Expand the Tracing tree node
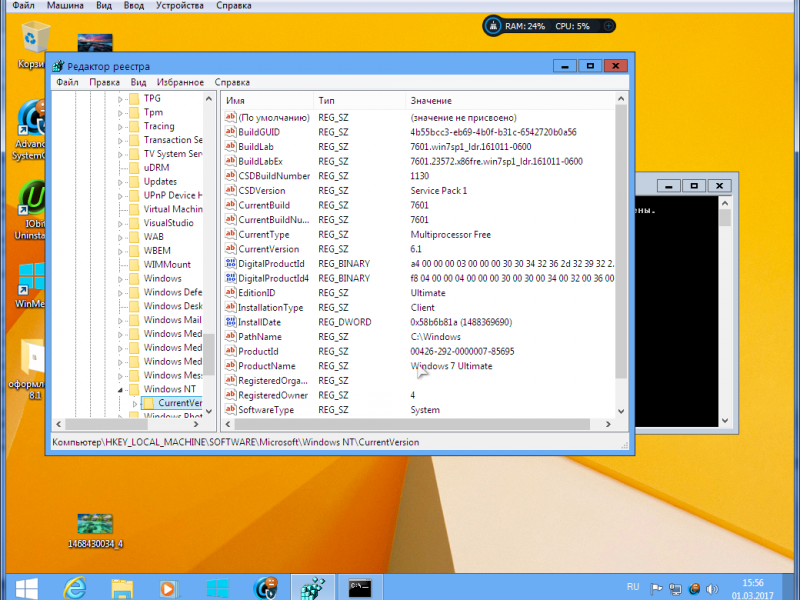The width and height of the screenshot is (800, 600). tap(120, 127)
